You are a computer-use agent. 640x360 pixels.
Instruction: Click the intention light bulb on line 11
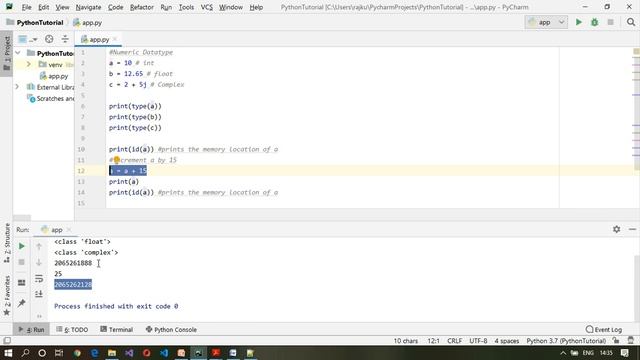pyautogui.click(x=116, y=160)
